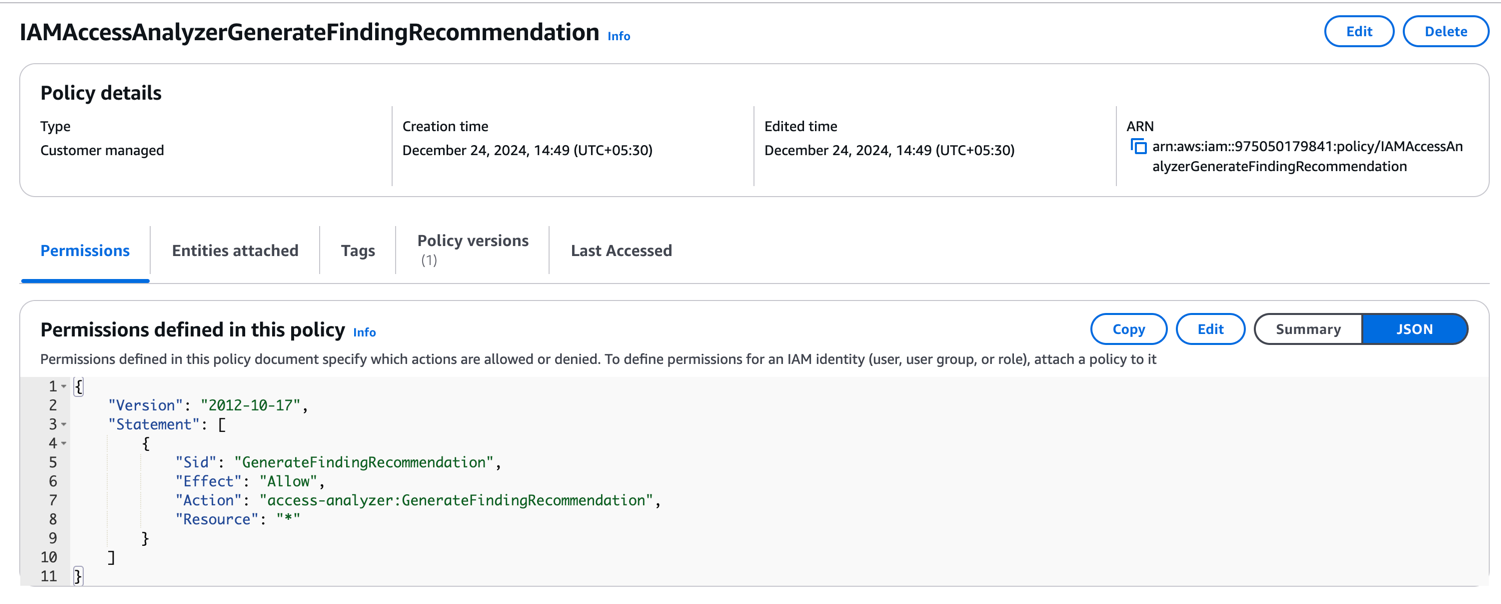The width and height of the screenshot is (1501, 604).
Task: Click the "Customer managed" type value
Action: (102, 150)
